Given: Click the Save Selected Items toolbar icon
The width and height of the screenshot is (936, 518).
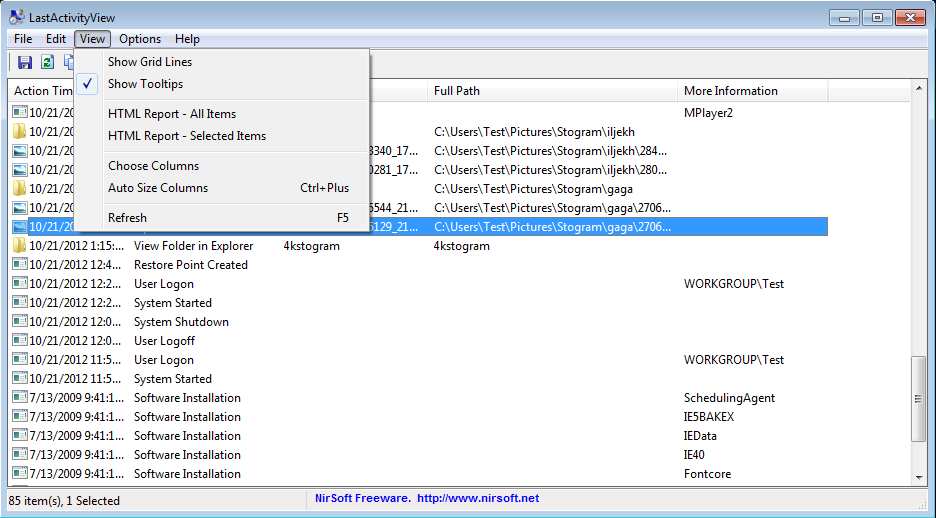Looking at the screenshot, I should tap(24, 62).
